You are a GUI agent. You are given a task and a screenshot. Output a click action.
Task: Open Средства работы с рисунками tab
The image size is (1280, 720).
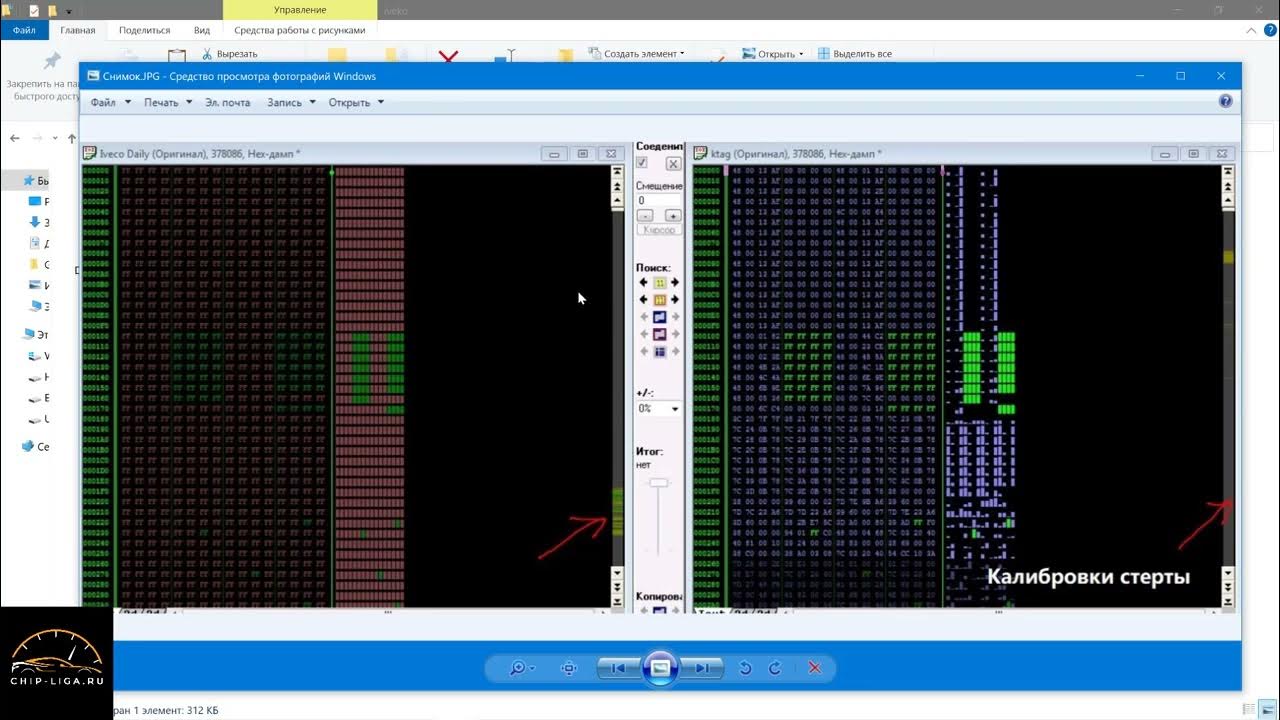click(300, 30)
